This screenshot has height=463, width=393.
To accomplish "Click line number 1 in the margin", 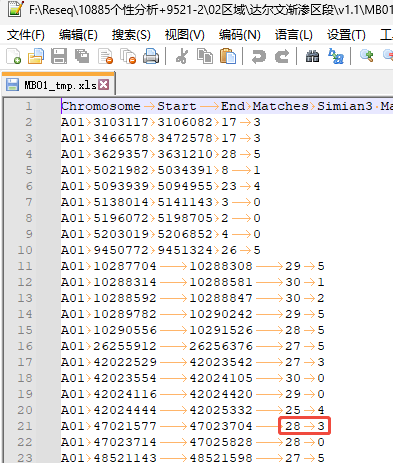I will (x=29, y=106).
